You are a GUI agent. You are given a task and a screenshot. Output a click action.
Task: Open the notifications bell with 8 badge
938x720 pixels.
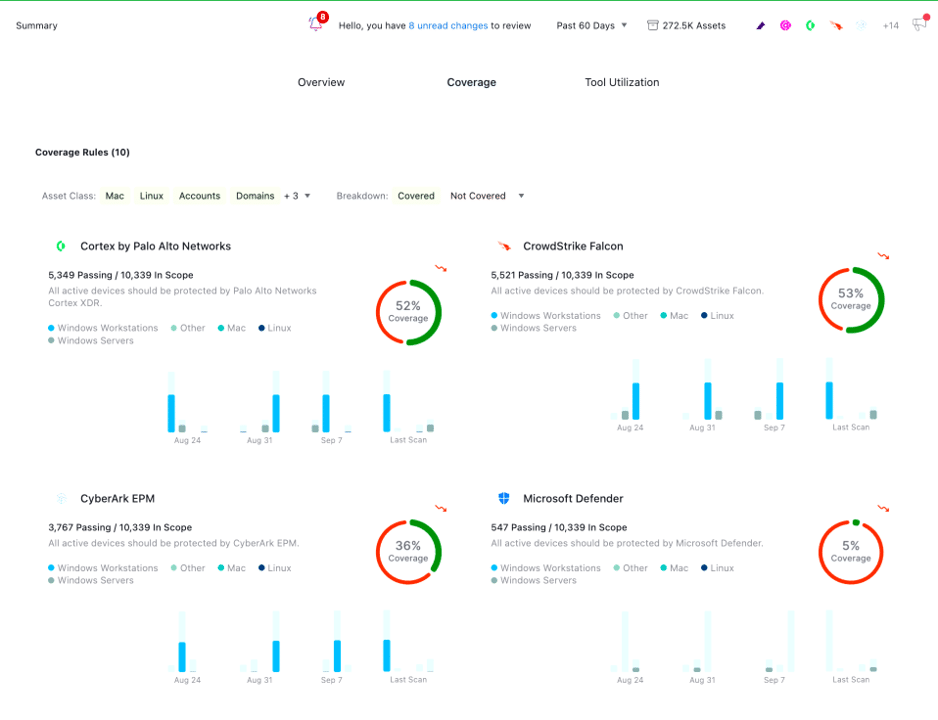pos(316,23)
